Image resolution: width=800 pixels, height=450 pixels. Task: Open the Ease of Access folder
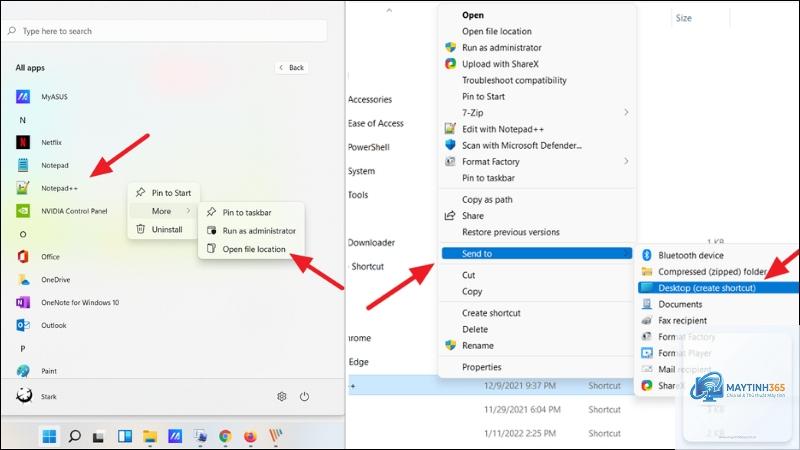(x=376, y=123)
